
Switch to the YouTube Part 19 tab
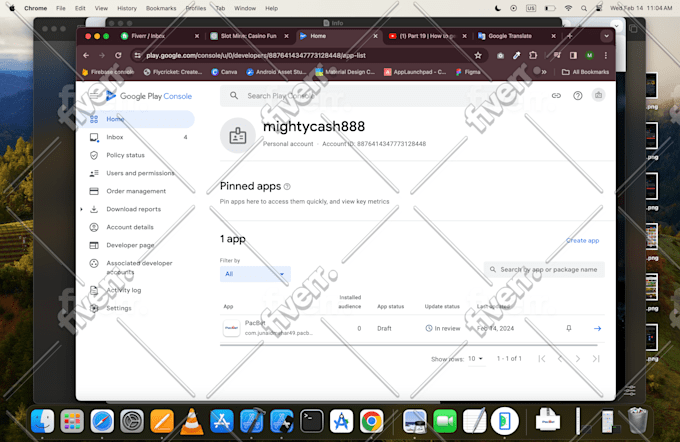(x=427, y=36)
